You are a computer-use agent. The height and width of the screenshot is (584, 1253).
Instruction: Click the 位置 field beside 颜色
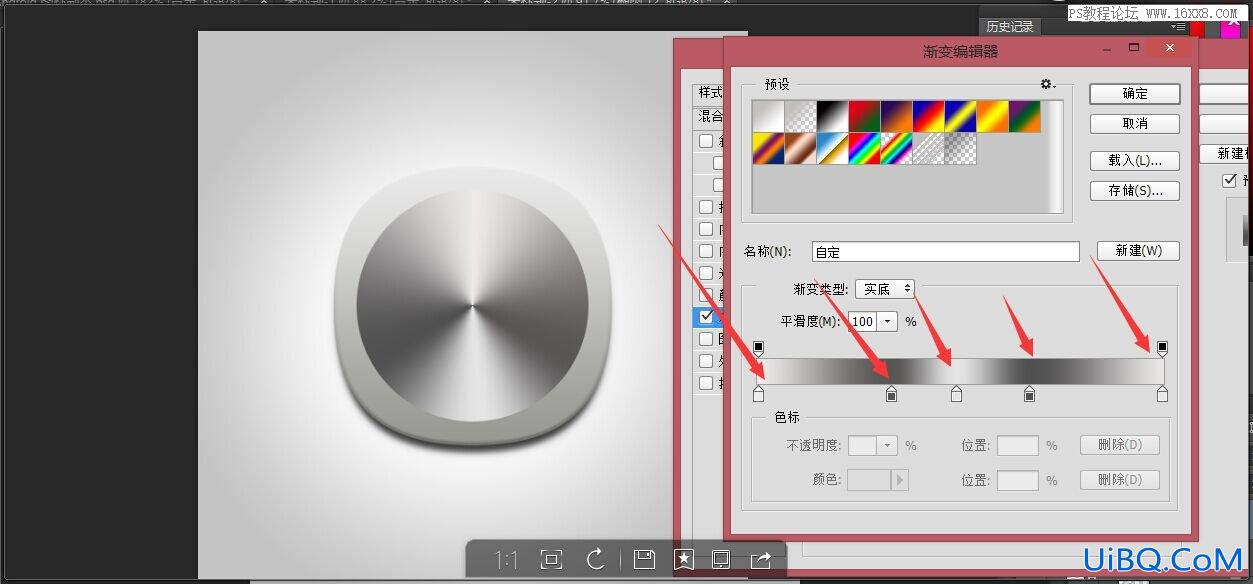[1018, 480]
